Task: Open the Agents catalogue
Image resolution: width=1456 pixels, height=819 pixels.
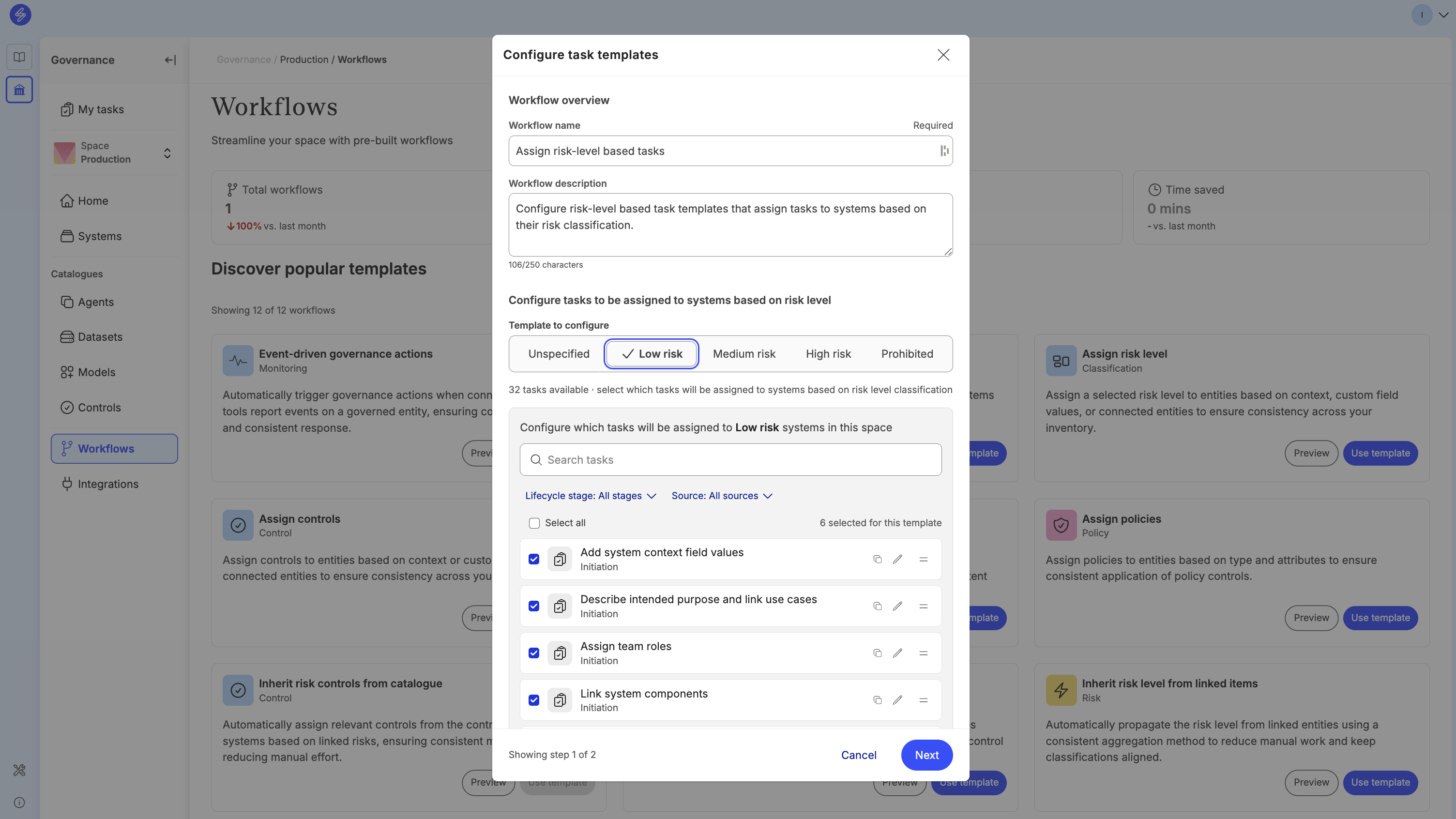Action: (114, 302)
